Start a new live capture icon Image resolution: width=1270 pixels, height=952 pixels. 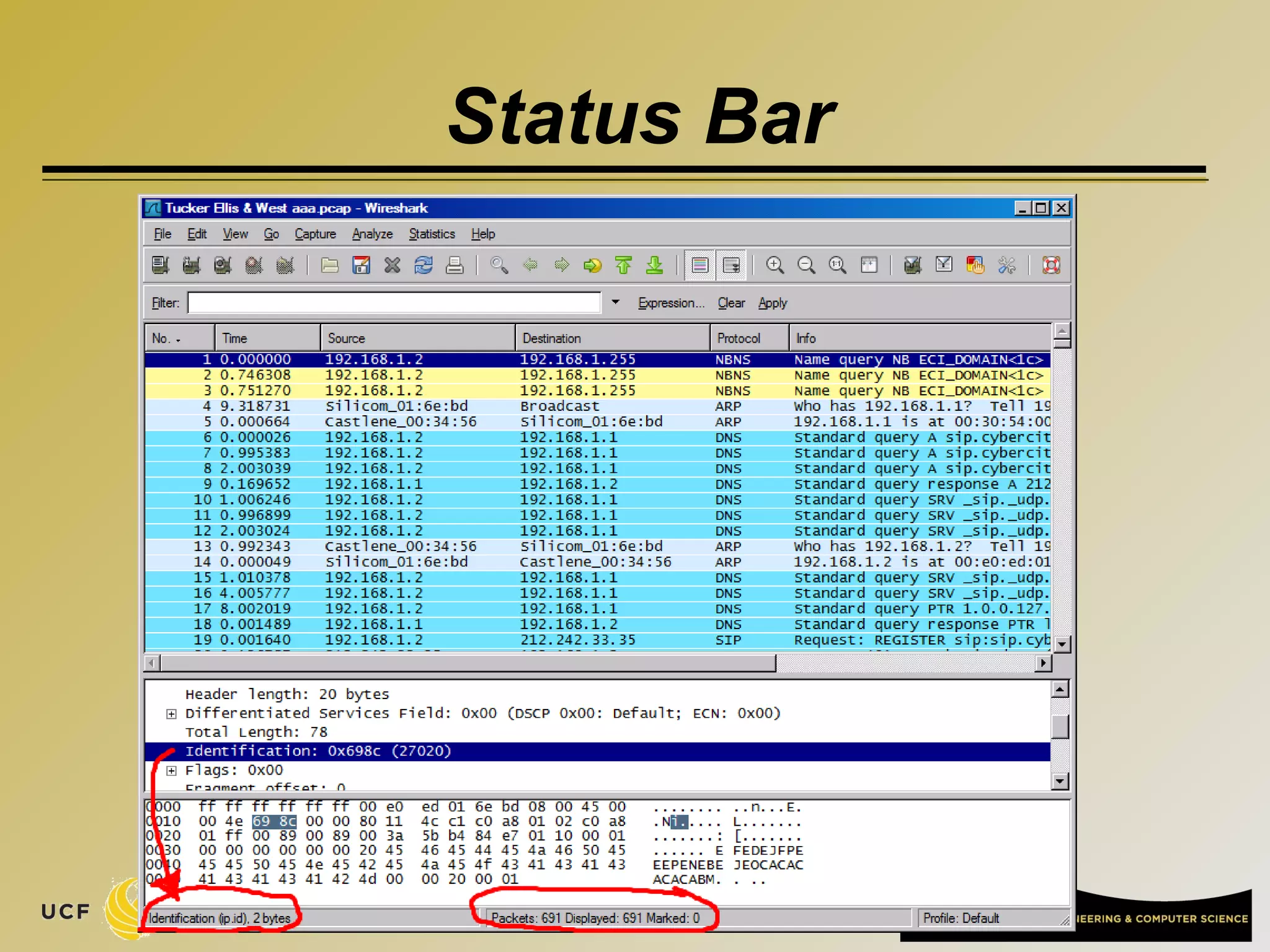[223, 265]
